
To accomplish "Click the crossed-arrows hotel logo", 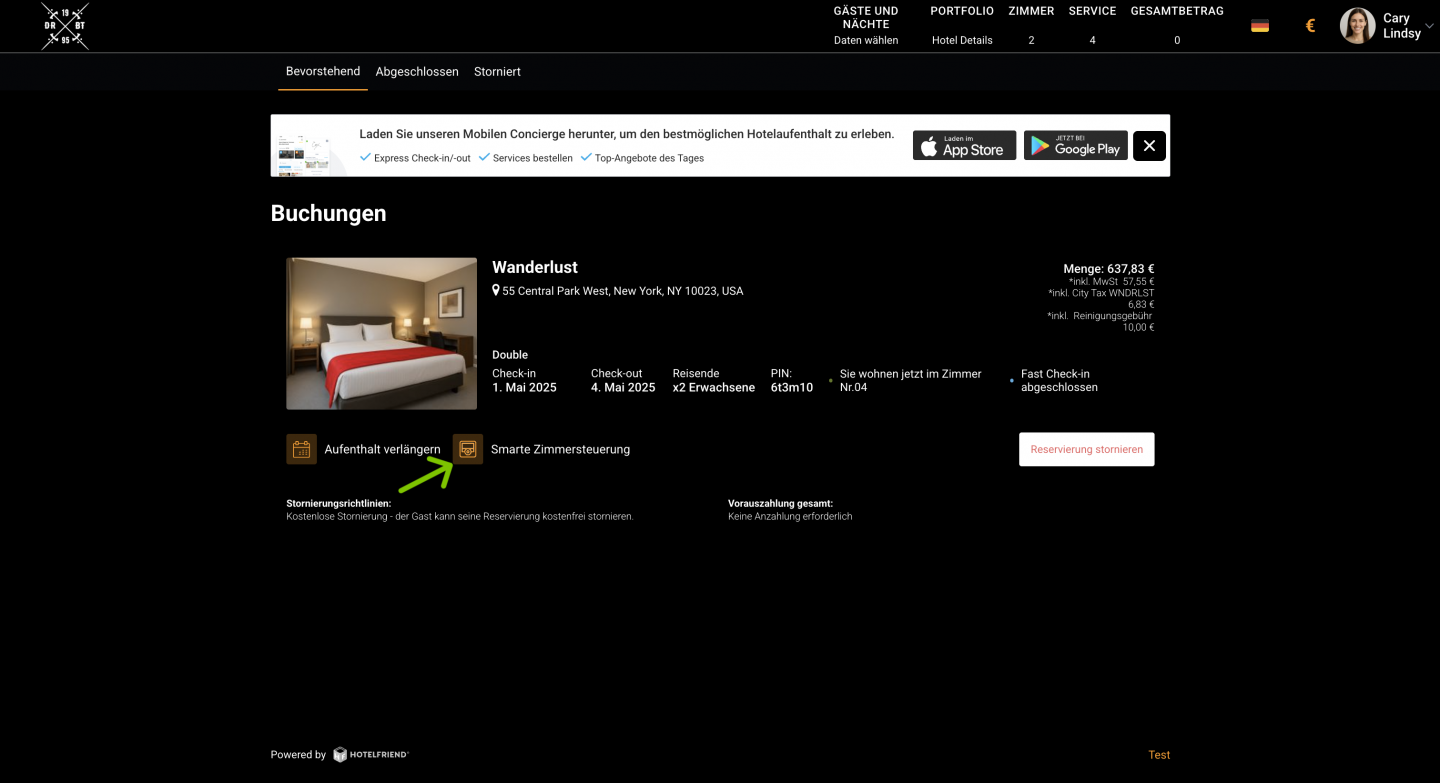I will [65, 26].
